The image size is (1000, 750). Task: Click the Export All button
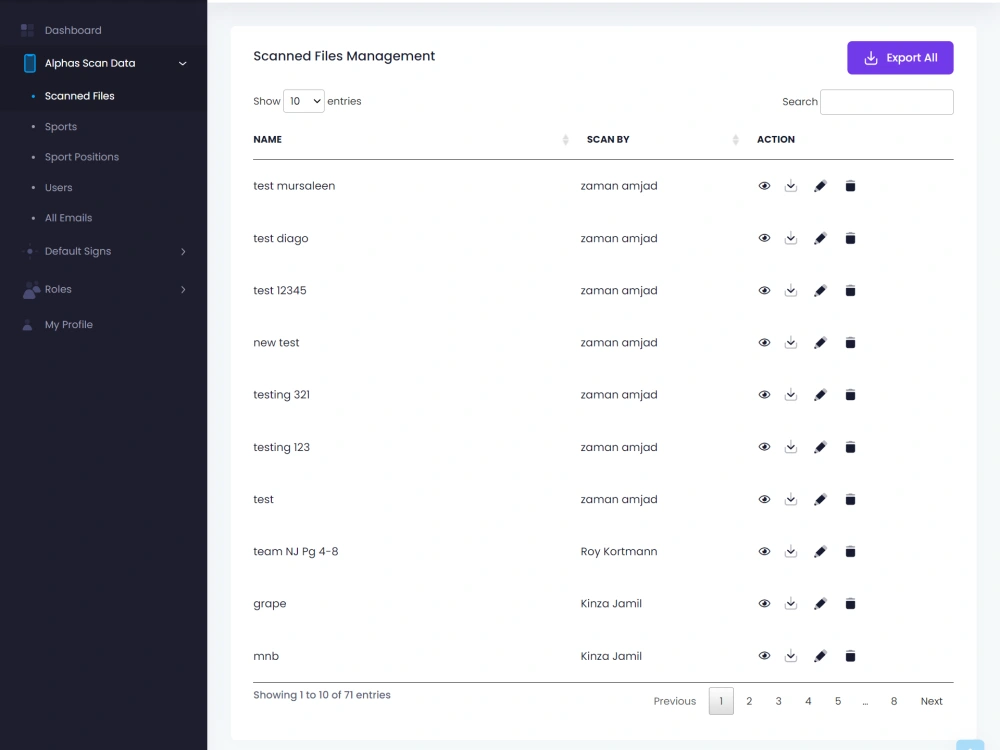[900, 58]
